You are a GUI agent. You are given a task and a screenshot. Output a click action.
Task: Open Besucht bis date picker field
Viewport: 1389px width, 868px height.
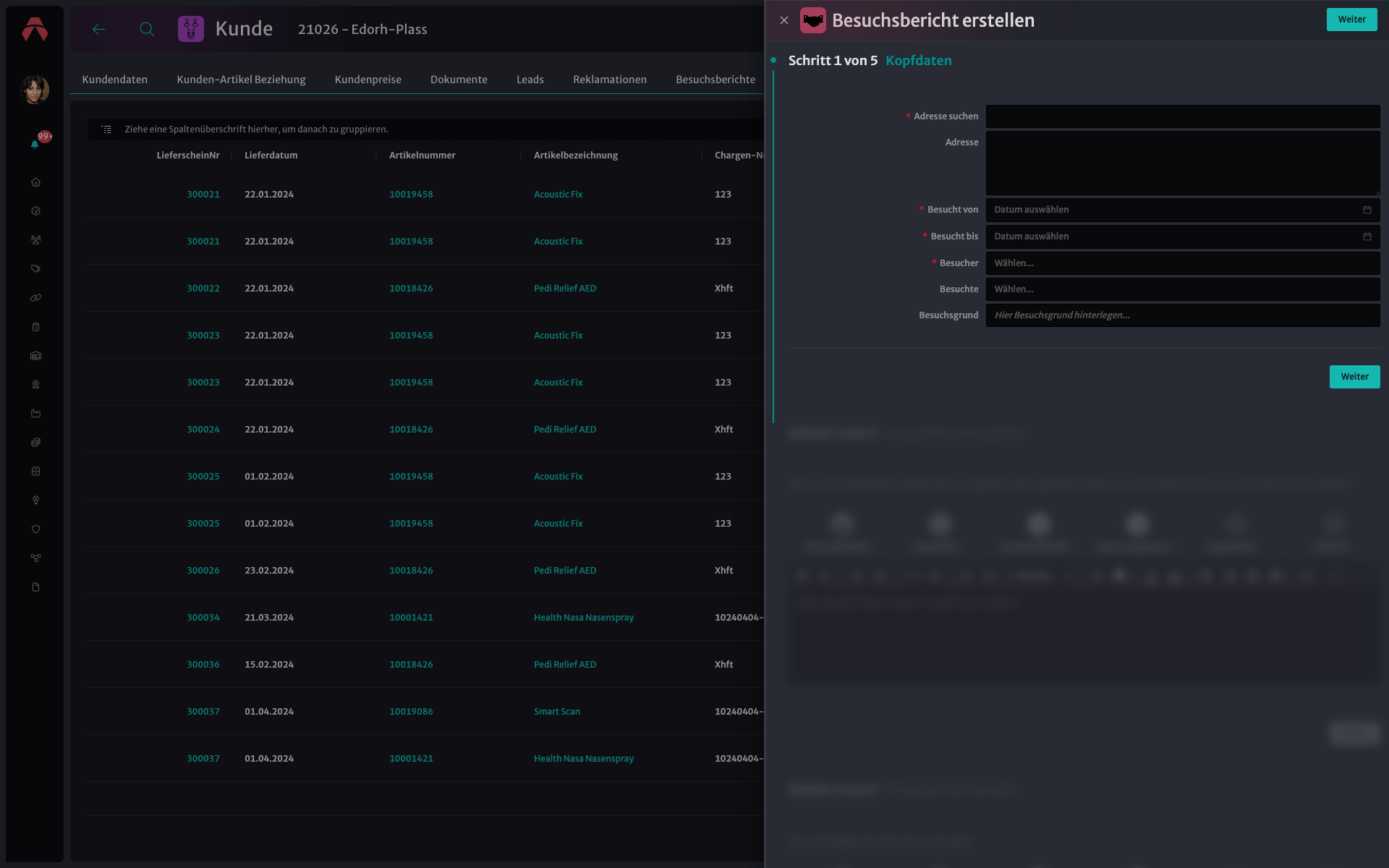coord(1183,237)
